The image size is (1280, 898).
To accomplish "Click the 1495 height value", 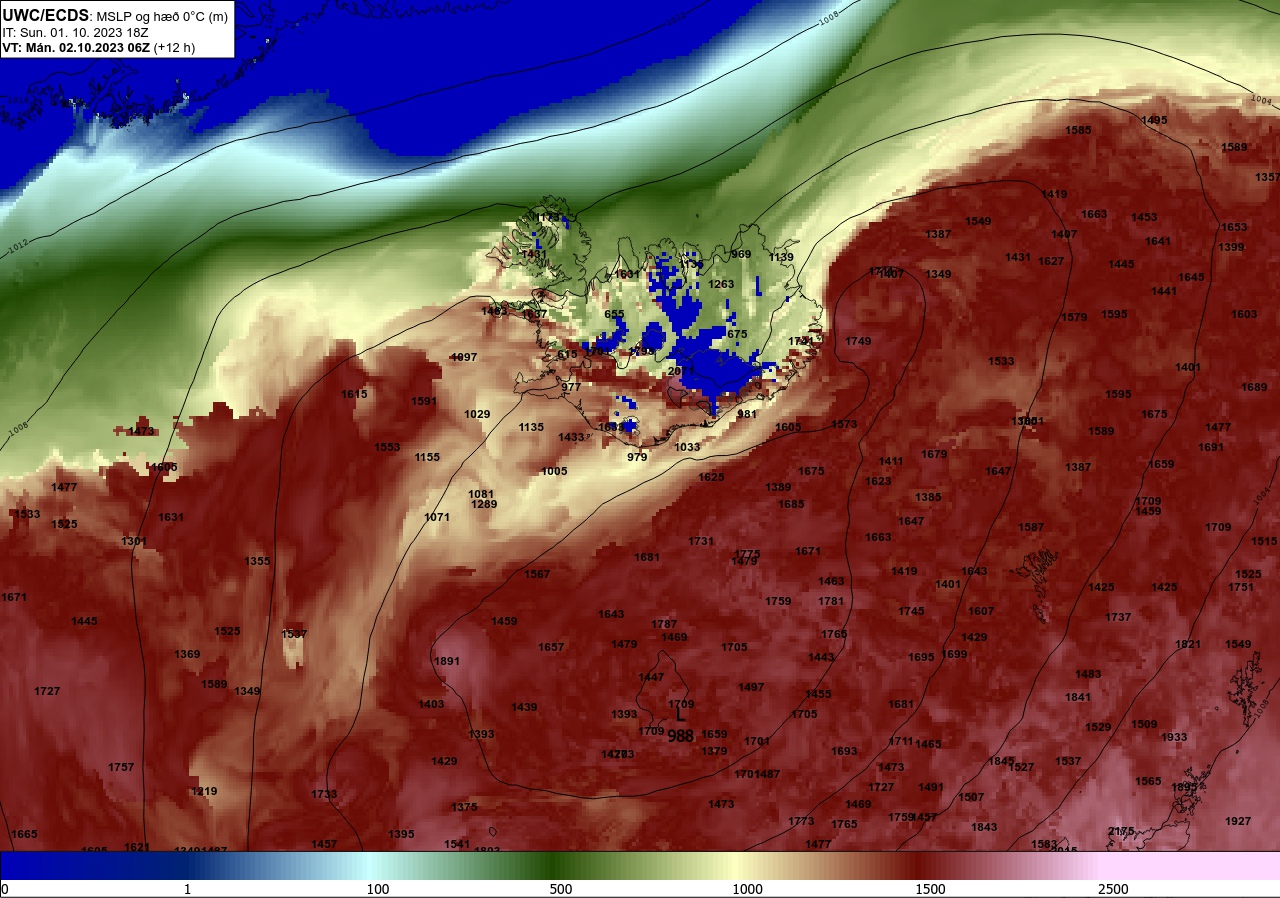I will (1154, 120).
